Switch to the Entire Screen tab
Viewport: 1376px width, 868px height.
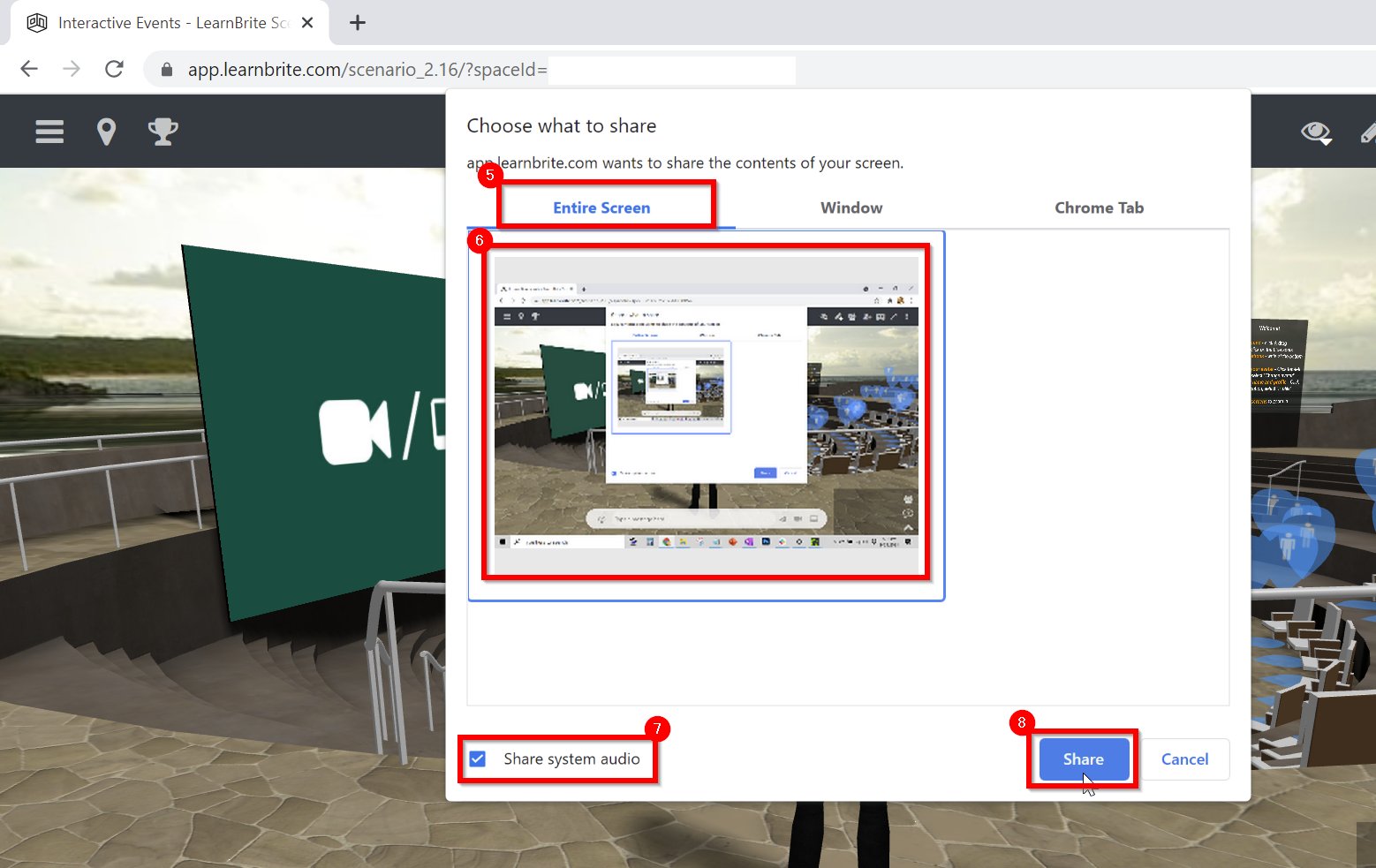(601, 208)
